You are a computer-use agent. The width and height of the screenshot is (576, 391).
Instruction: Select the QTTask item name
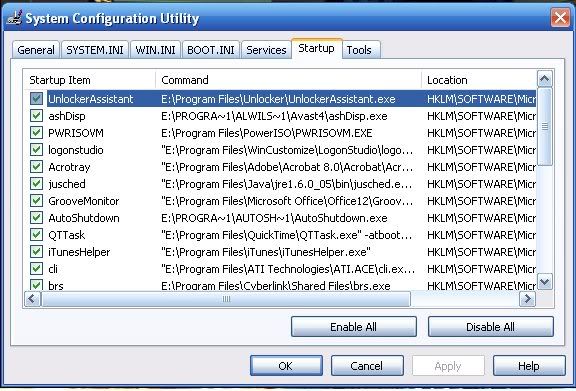66,235
